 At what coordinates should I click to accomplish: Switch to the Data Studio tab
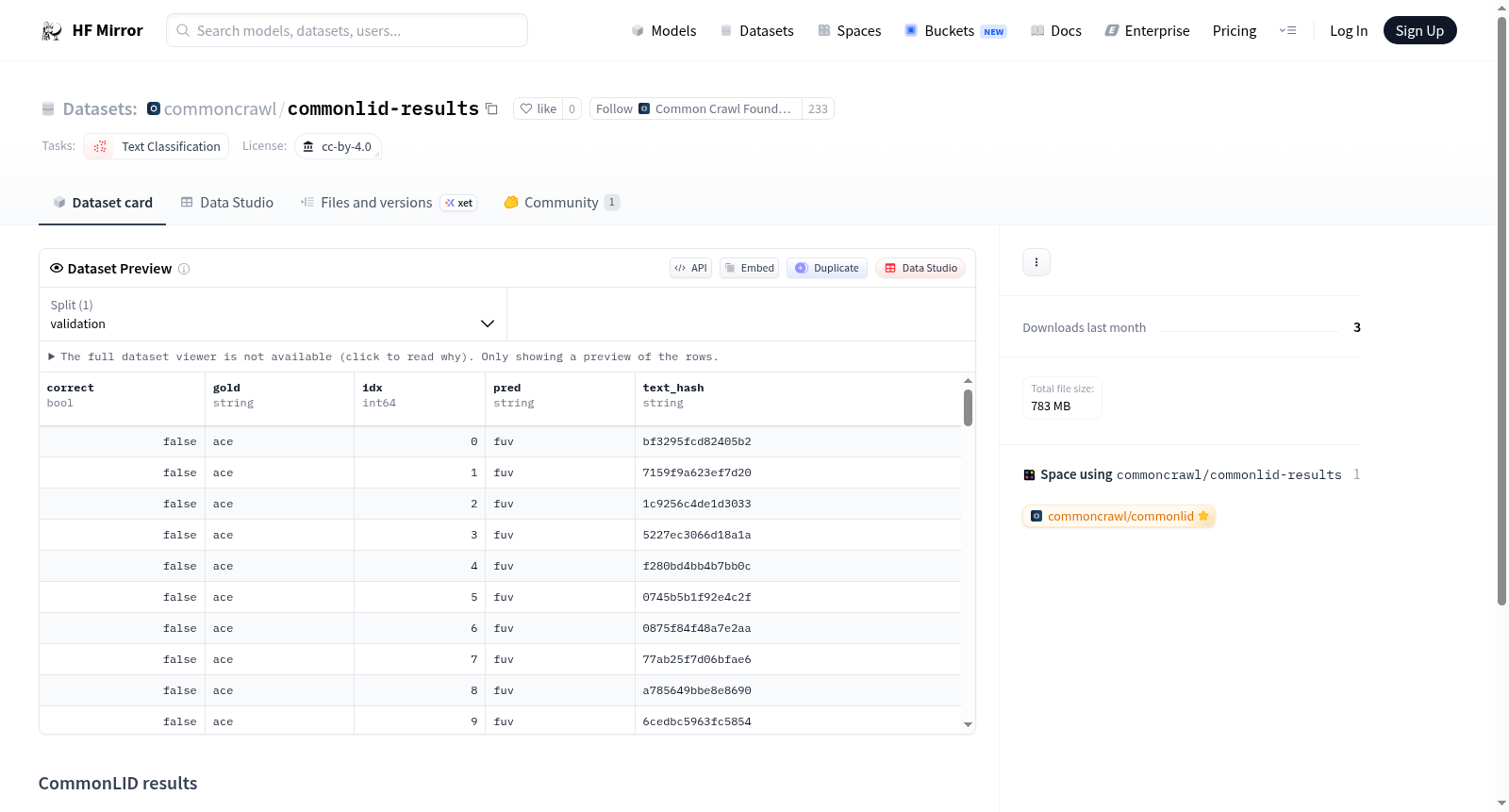(x=227, y=203)
